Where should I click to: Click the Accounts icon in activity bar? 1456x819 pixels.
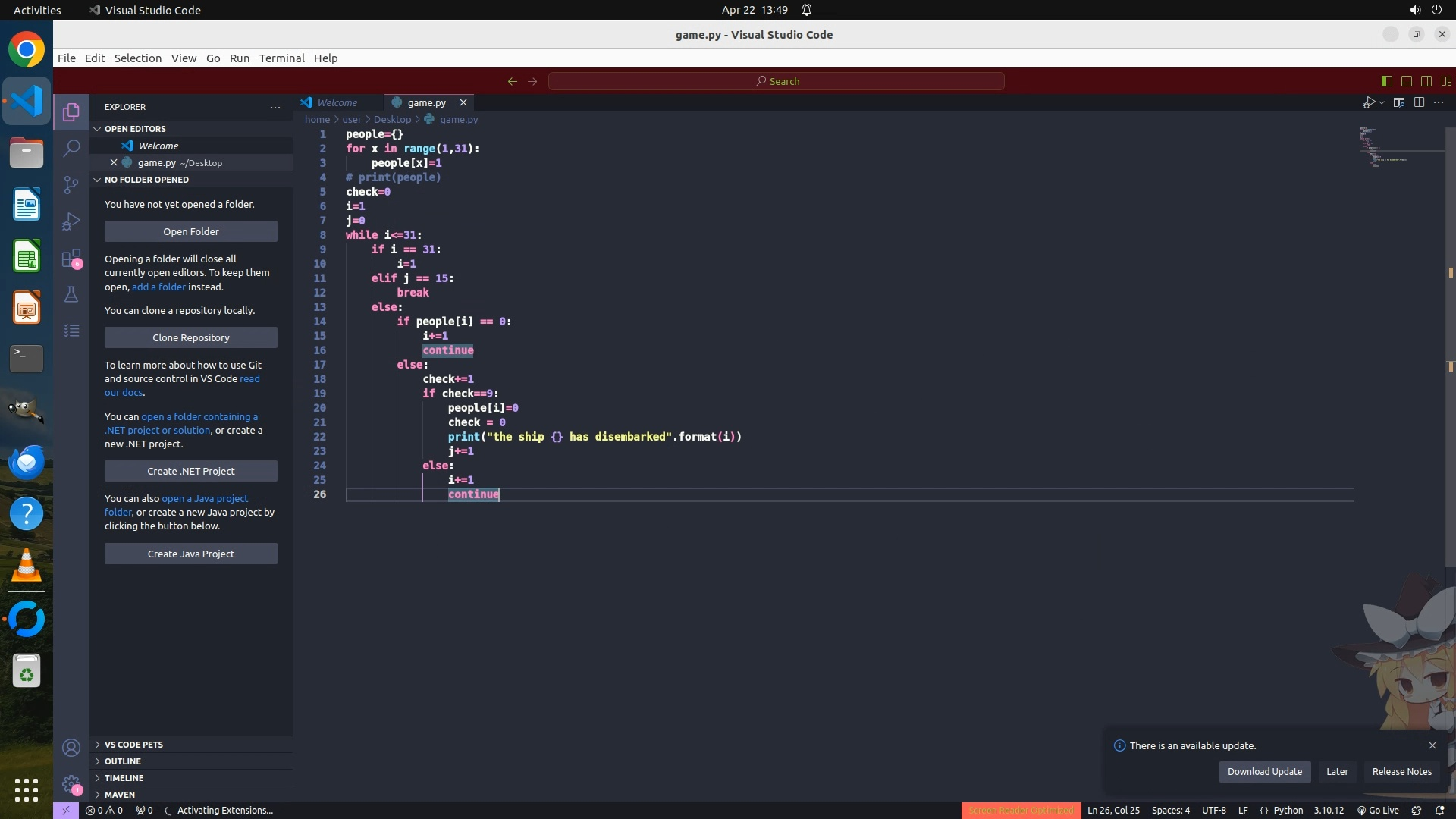click(71, 748)
